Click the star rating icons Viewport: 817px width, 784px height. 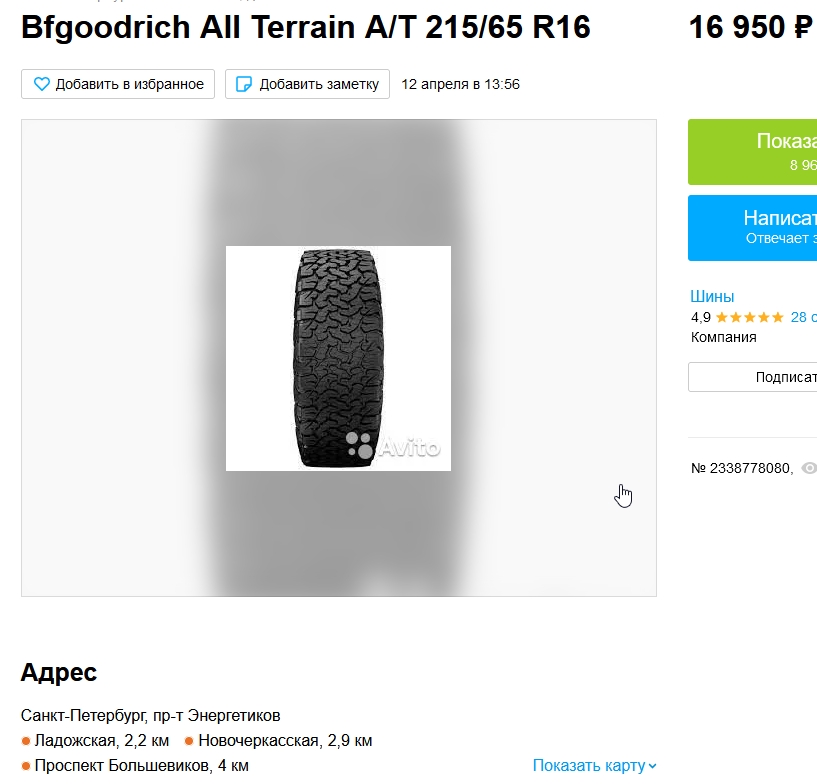749,317
